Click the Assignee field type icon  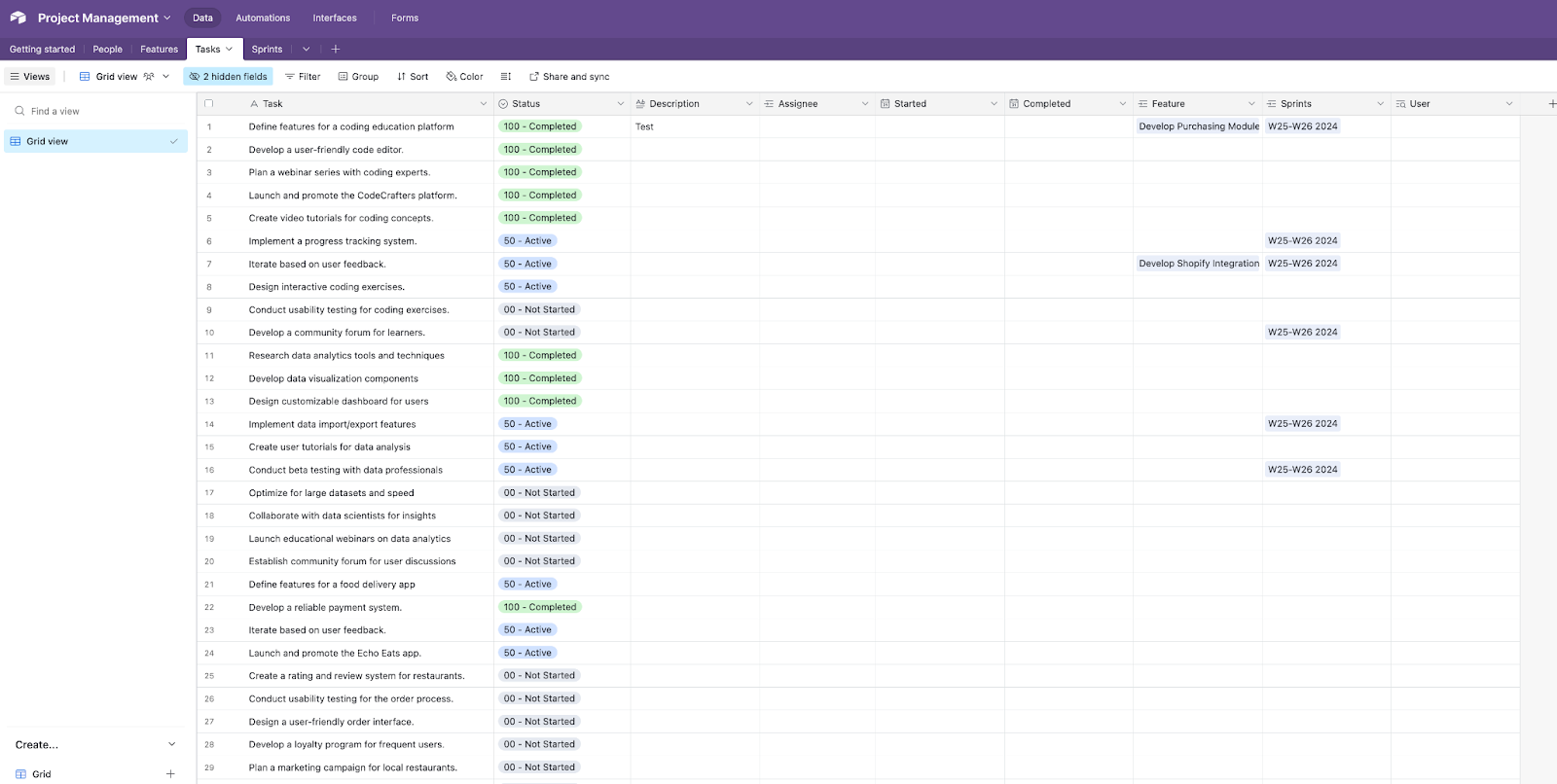(769, 104)
